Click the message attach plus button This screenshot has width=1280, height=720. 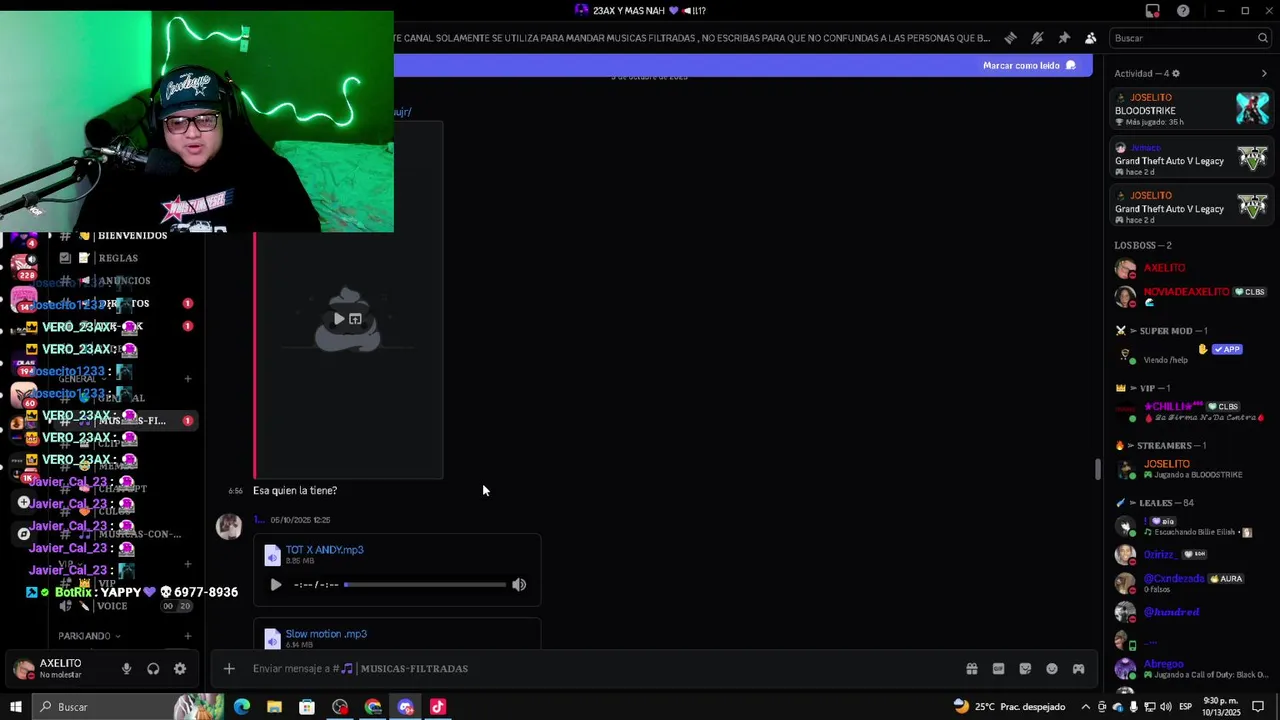(229, 669)
